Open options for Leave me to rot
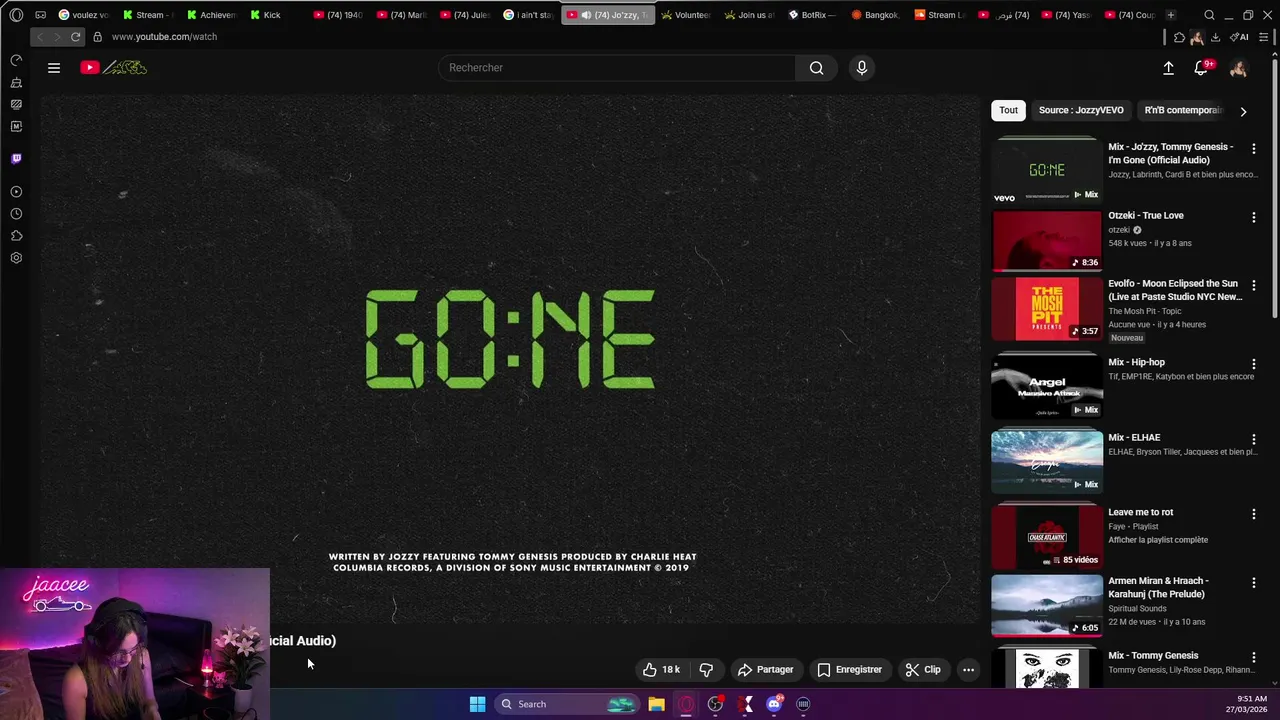This screenshot has width=1280, height=720. [x=1254, y=514]
